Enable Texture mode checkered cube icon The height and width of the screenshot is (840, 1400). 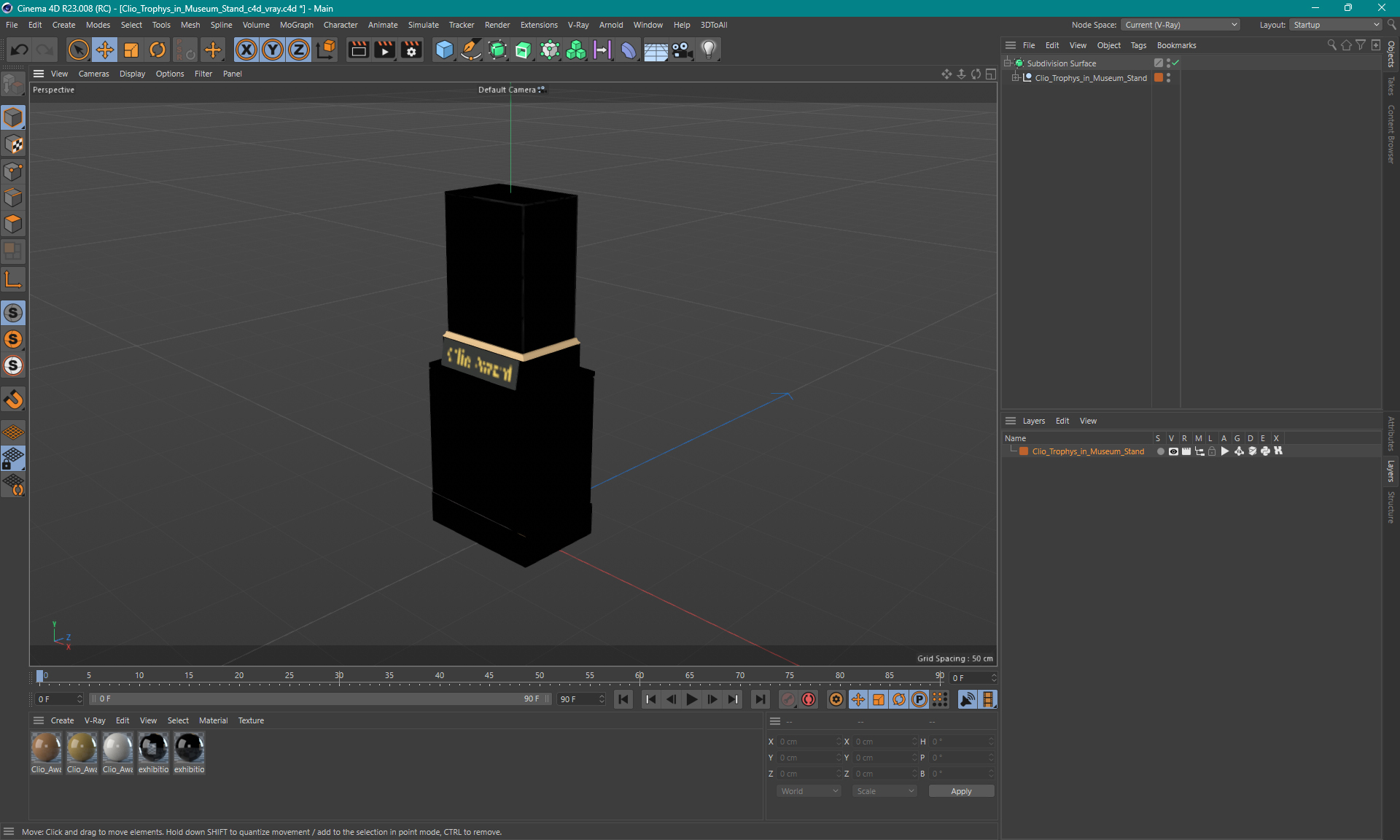[x=13, y=144]
